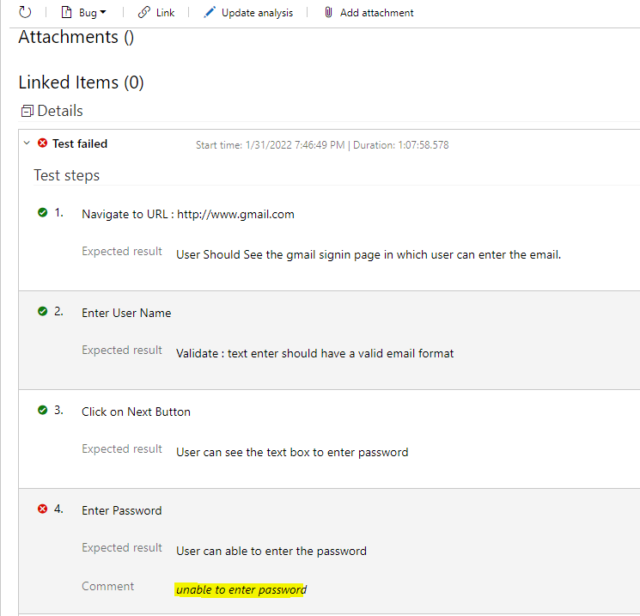
Task: Click the Update analysis button label
Action: [257, 13]
